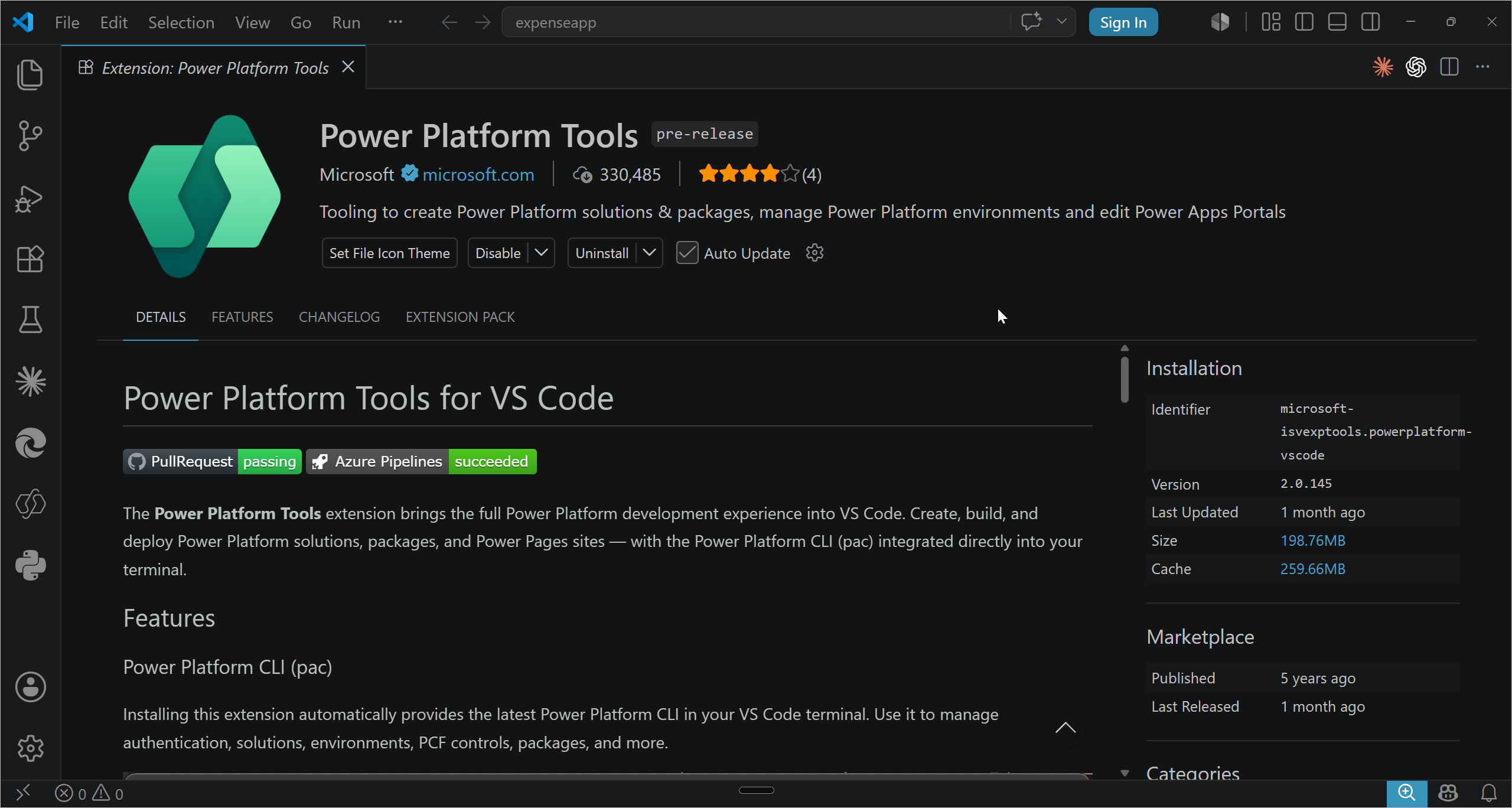Image resolution: width=1512 pixels, height=808 pixels.
Task: Open the chat icon in title bar
Action: click(1031, 22)
